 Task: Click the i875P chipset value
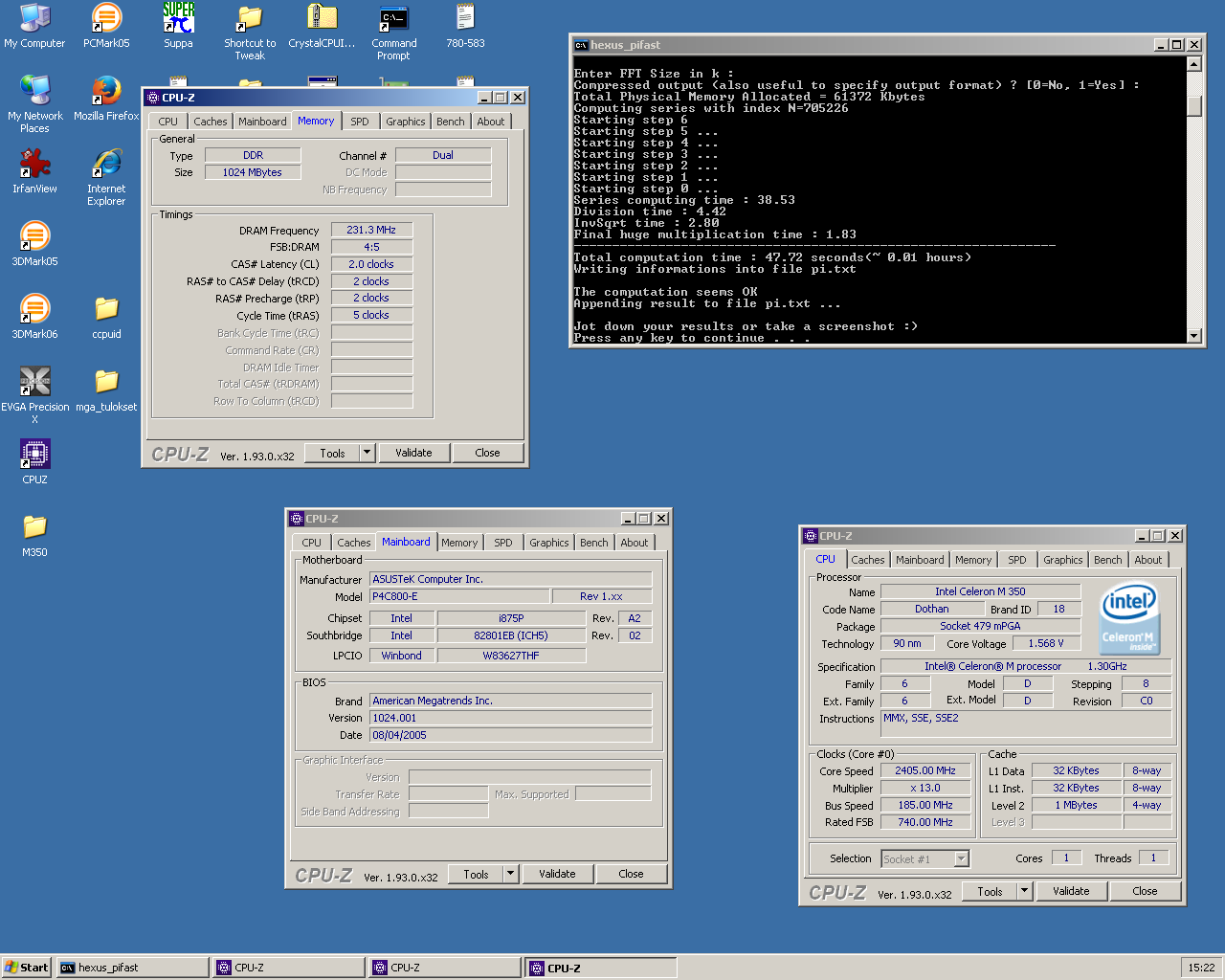(511, 618)
